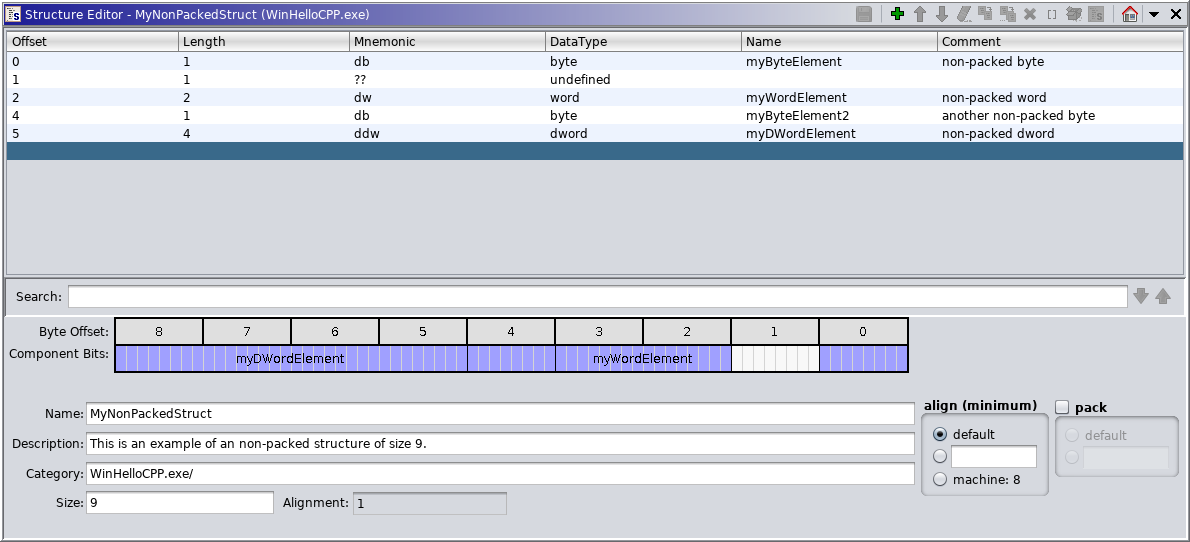The height and width of the screenshot is (542, 1190).
Task: Click the create array brackets icon
Action: [x=1052, y=14]
